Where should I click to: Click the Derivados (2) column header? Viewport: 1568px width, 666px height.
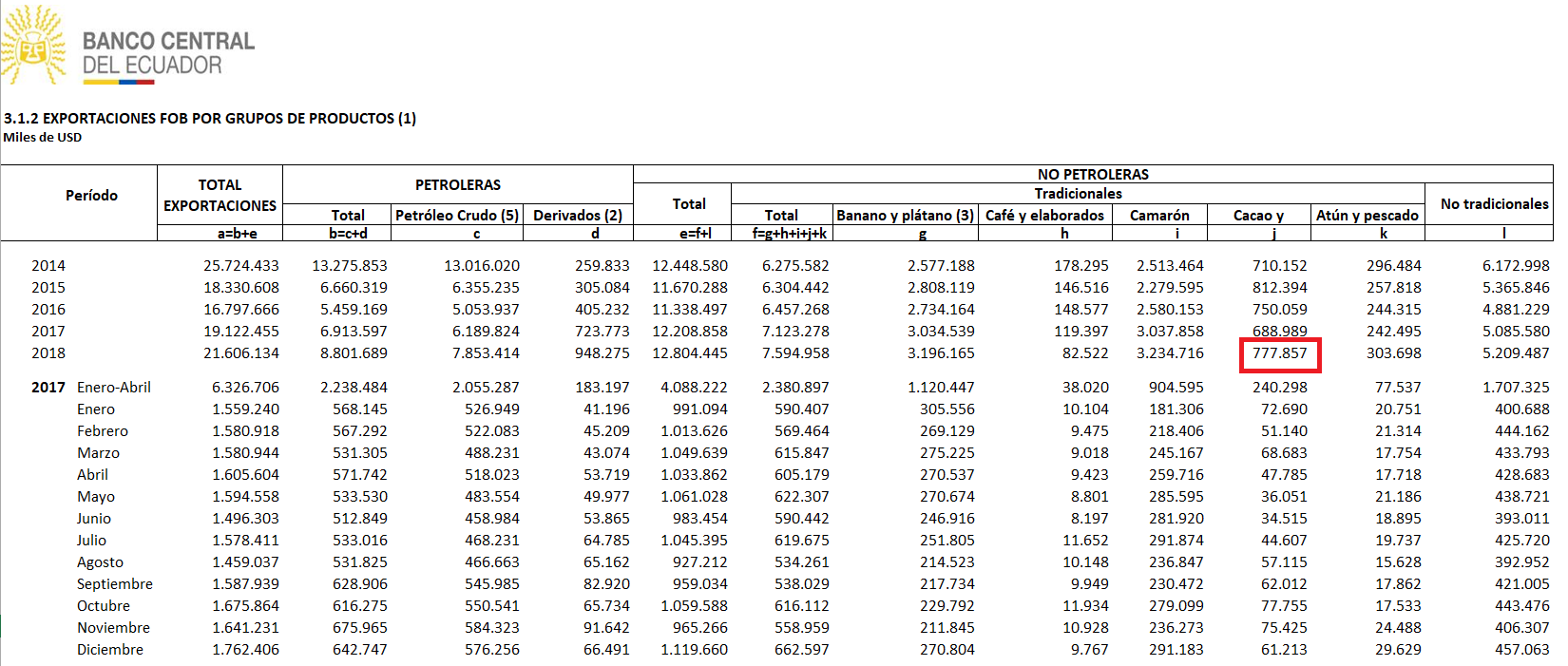point(578,216)
